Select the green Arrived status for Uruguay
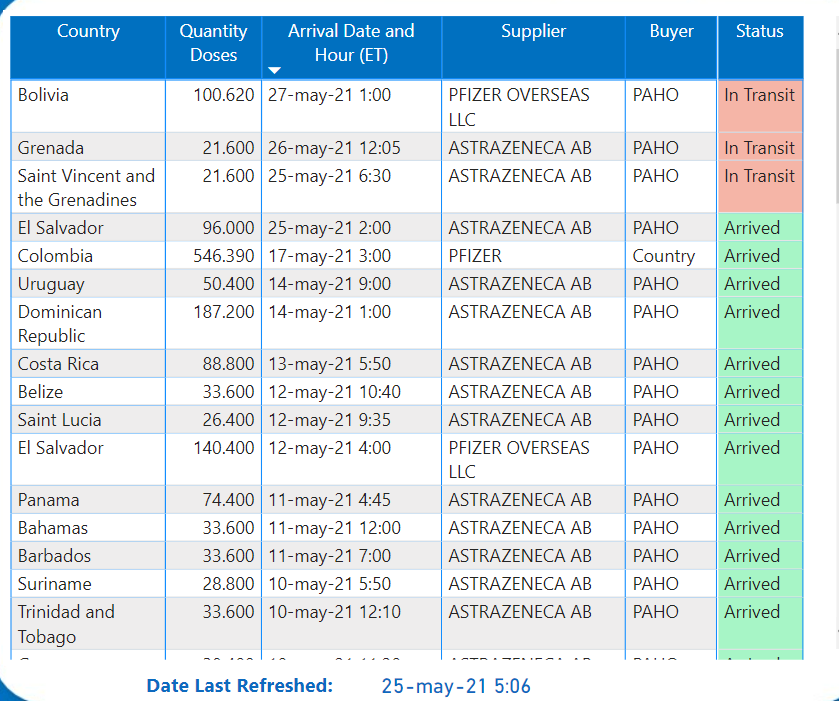The image size is (839, 701). [752, 284]
